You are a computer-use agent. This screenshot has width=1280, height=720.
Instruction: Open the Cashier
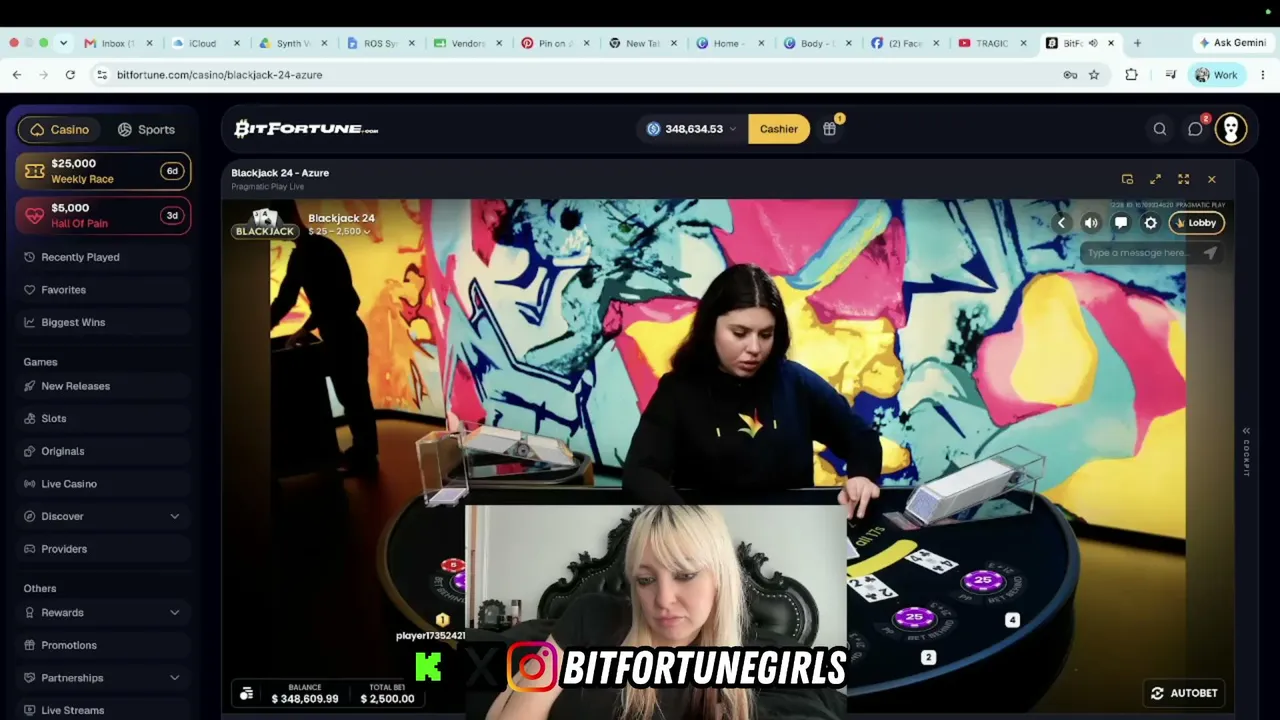pos(779,129)
